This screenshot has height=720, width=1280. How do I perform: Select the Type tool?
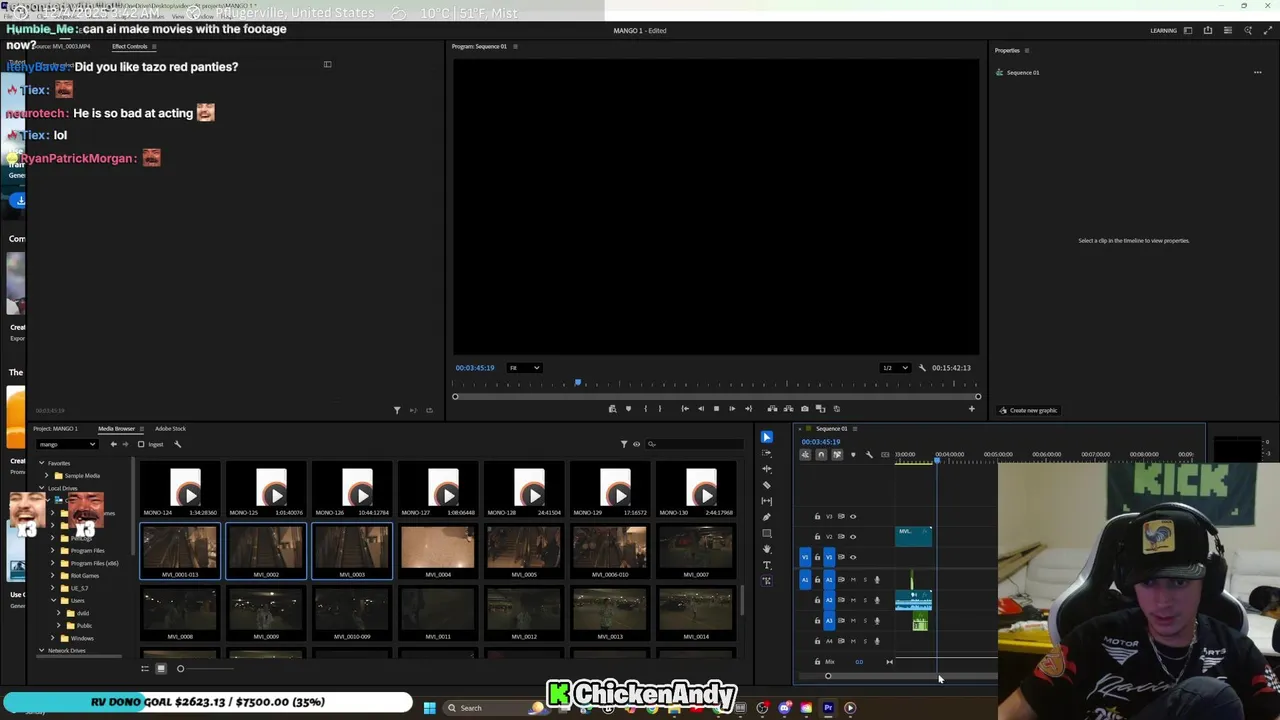point(767,565)
